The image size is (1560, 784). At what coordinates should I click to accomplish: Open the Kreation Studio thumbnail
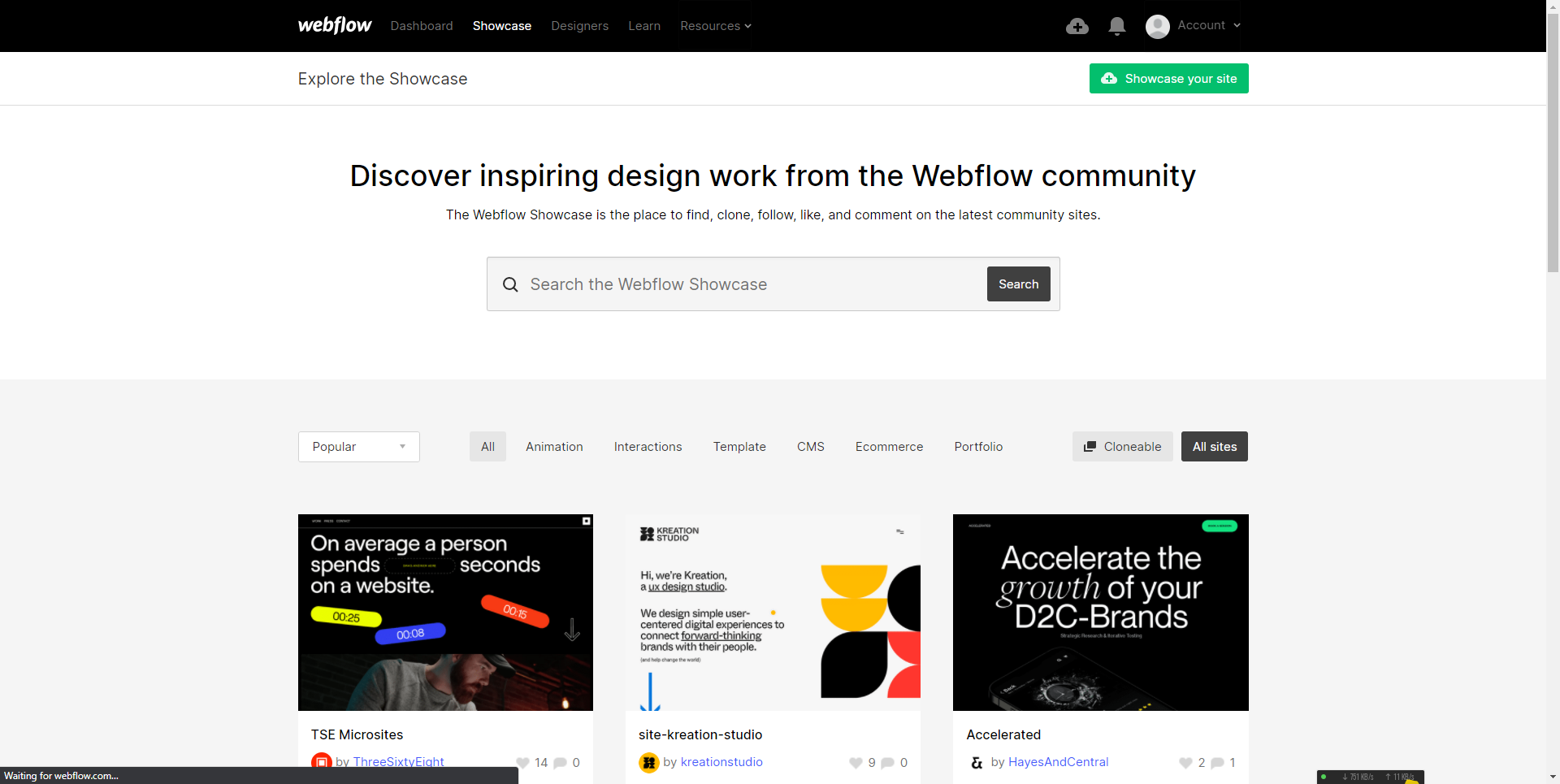pos(773,613)
